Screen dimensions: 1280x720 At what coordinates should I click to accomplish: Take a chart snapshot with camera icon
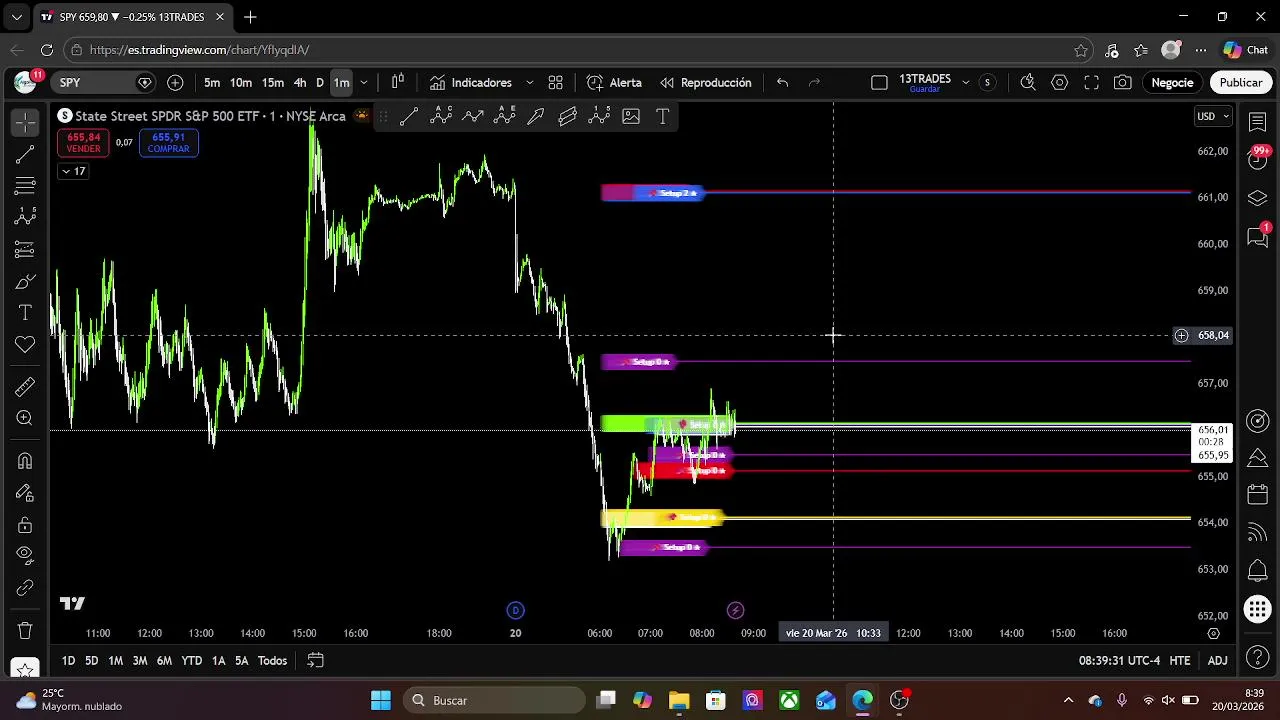pos(1123,82)
